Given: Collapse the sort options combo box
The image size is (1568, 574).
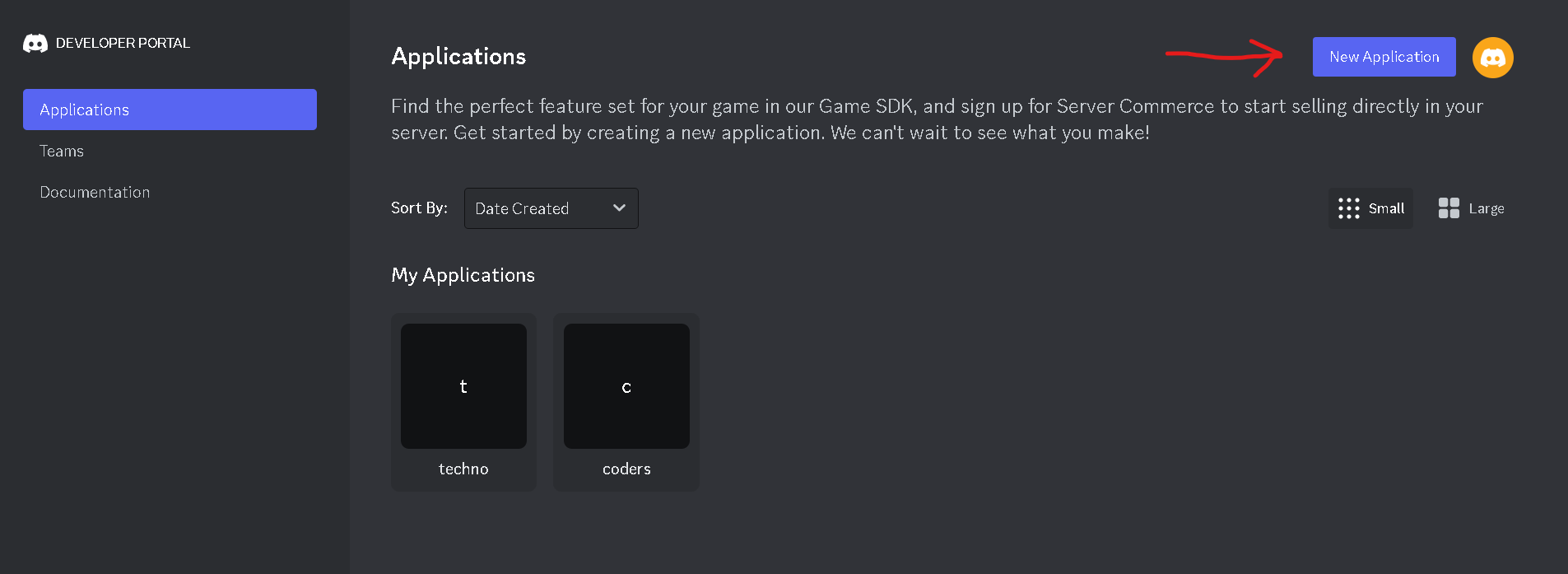Looking at the screenshot, I should click(551, 208).
